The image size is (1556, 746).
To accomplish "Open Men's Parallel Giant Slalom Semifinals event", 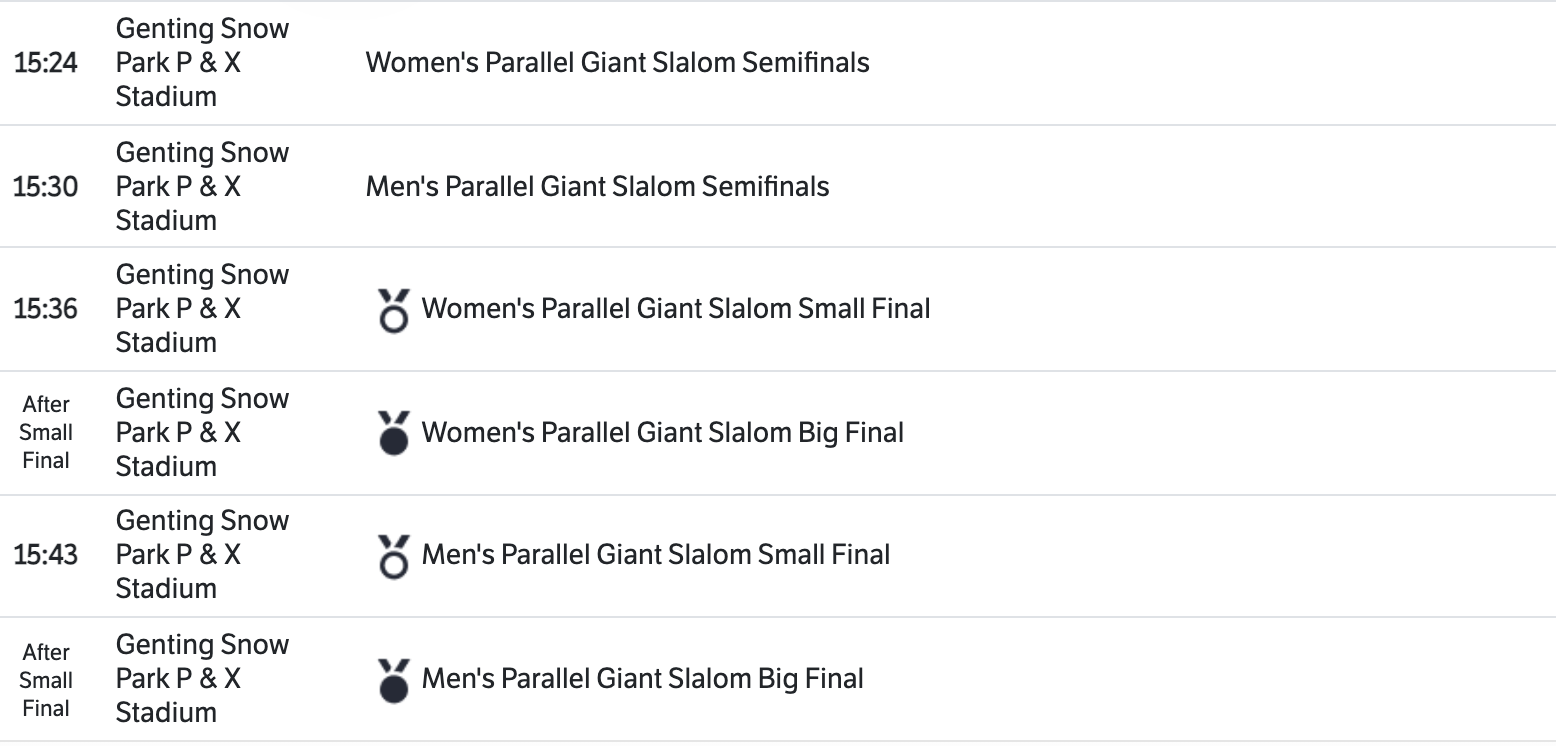I will click(597, 187).
